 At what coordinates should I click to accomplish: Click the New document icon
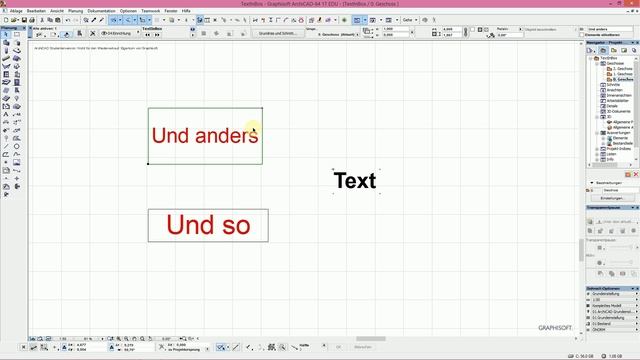point(6,20)
